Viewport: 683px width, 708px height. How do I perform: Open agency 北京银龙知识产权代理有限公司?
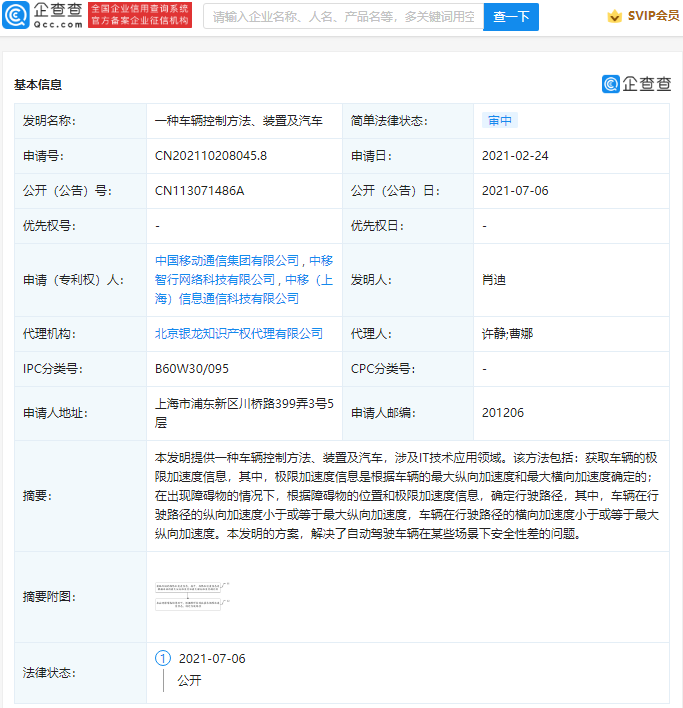(x=239, y=333)
